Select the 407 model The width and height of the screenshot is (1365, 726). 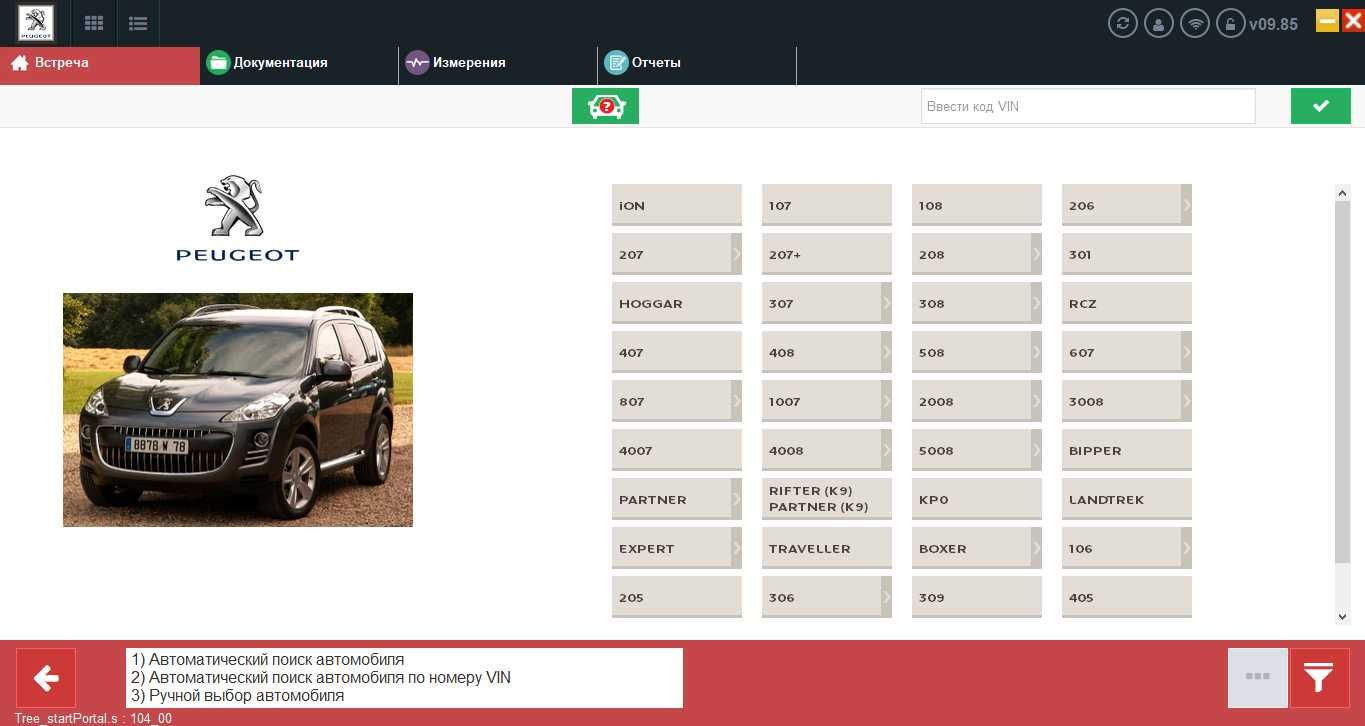click(x=677, y=352)
